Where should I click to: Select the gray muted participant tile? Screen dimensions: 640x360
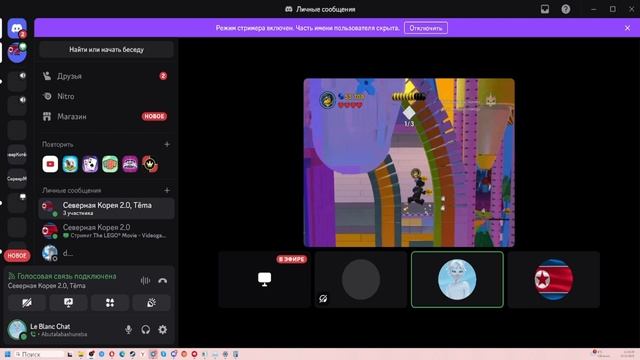pyautogui.click(x=361, y=280)
